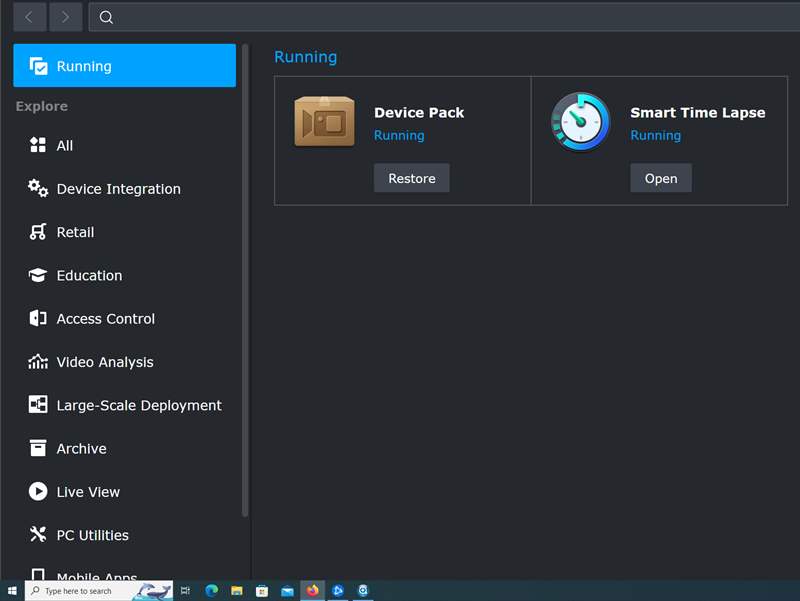This screenshot has width=800, height=601.
Task: Go forward using the right arrow button
Action: [65, 17]
